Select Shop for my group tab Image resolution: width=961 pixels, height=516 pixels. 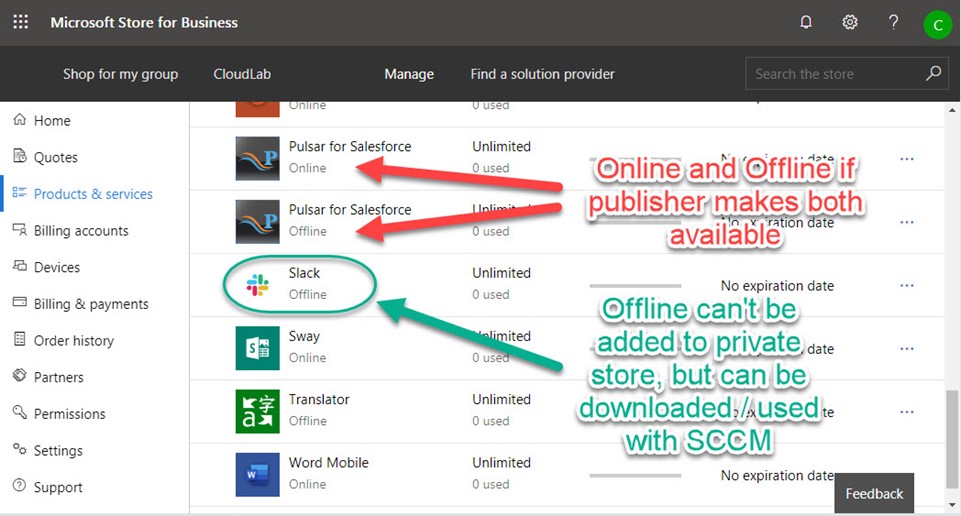[120, 74]
